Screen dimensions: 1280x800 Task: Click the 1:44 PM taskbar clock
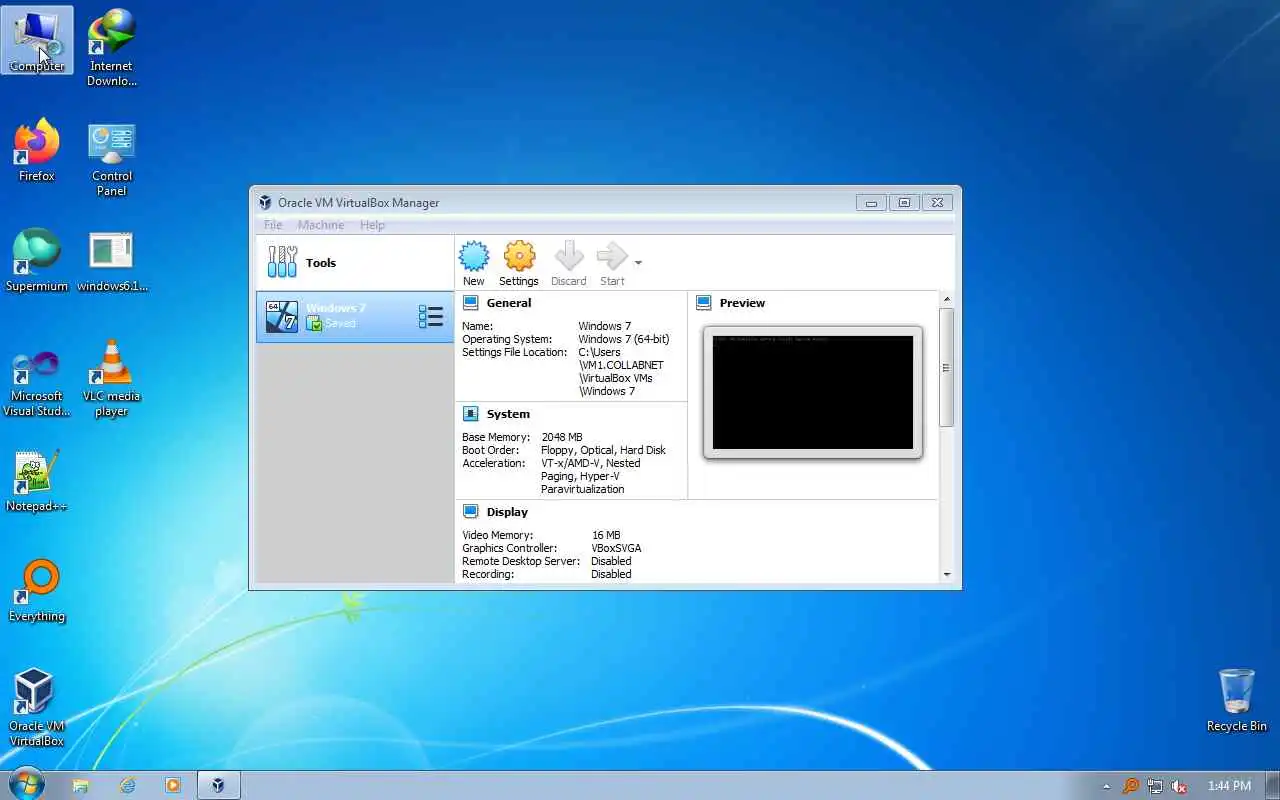coord(1229,786)
